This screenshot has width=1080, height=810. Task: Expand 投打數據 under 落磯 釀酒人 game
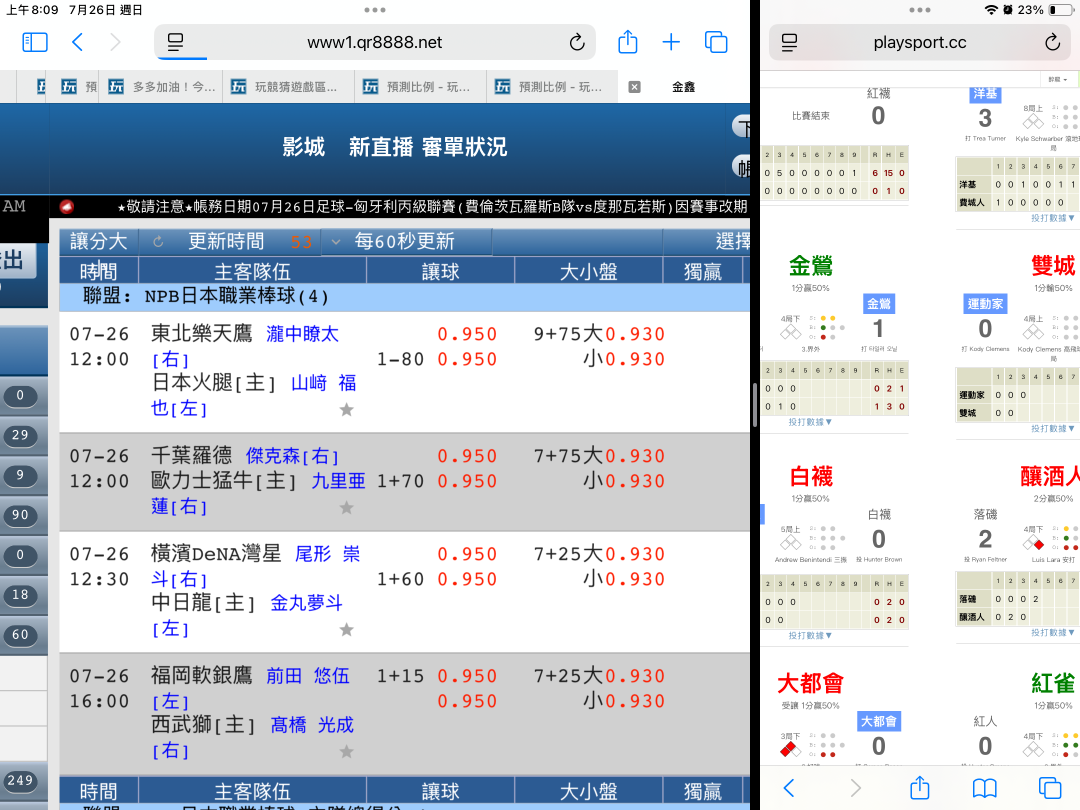[1052, 632]
